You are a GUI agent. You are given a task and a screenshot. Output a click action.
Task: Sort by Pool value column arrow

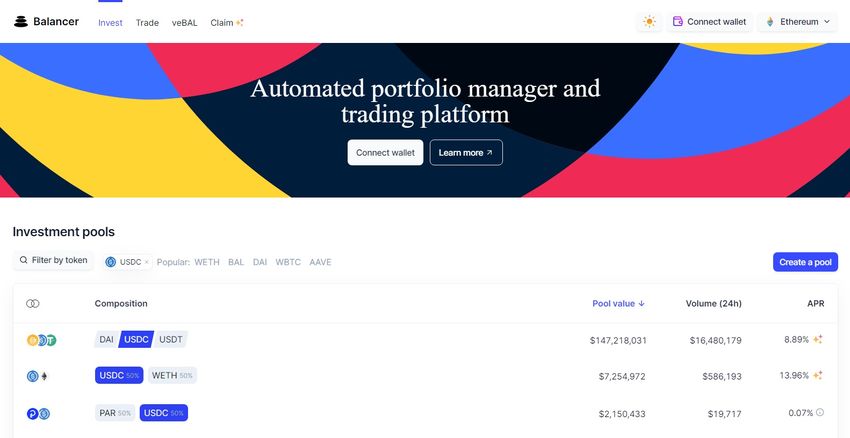pyautogui.click(x=642, y=304)
